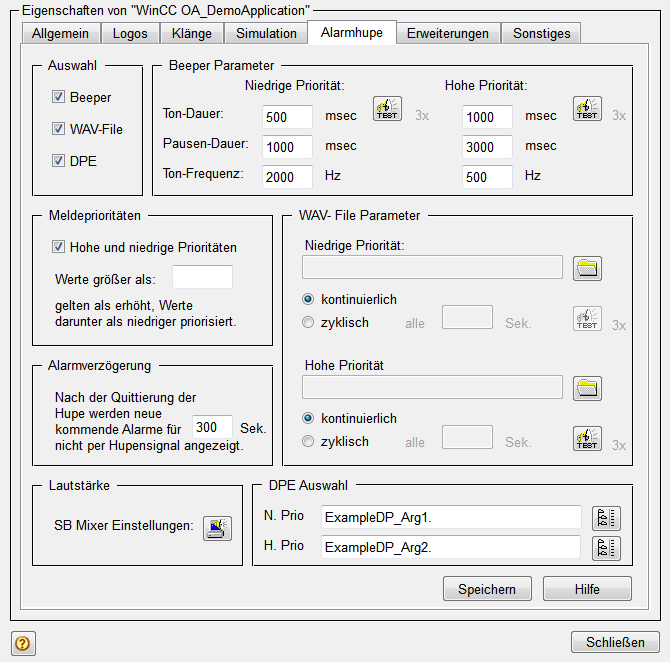Test the low priority WAV file
The width and height of the screenshot is (670, 662).
coord(587,319)
